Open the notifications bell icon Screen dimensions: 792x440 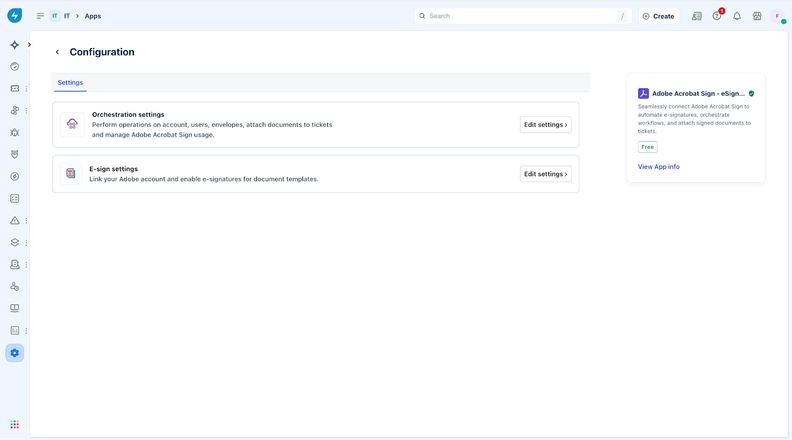[737, 16]
